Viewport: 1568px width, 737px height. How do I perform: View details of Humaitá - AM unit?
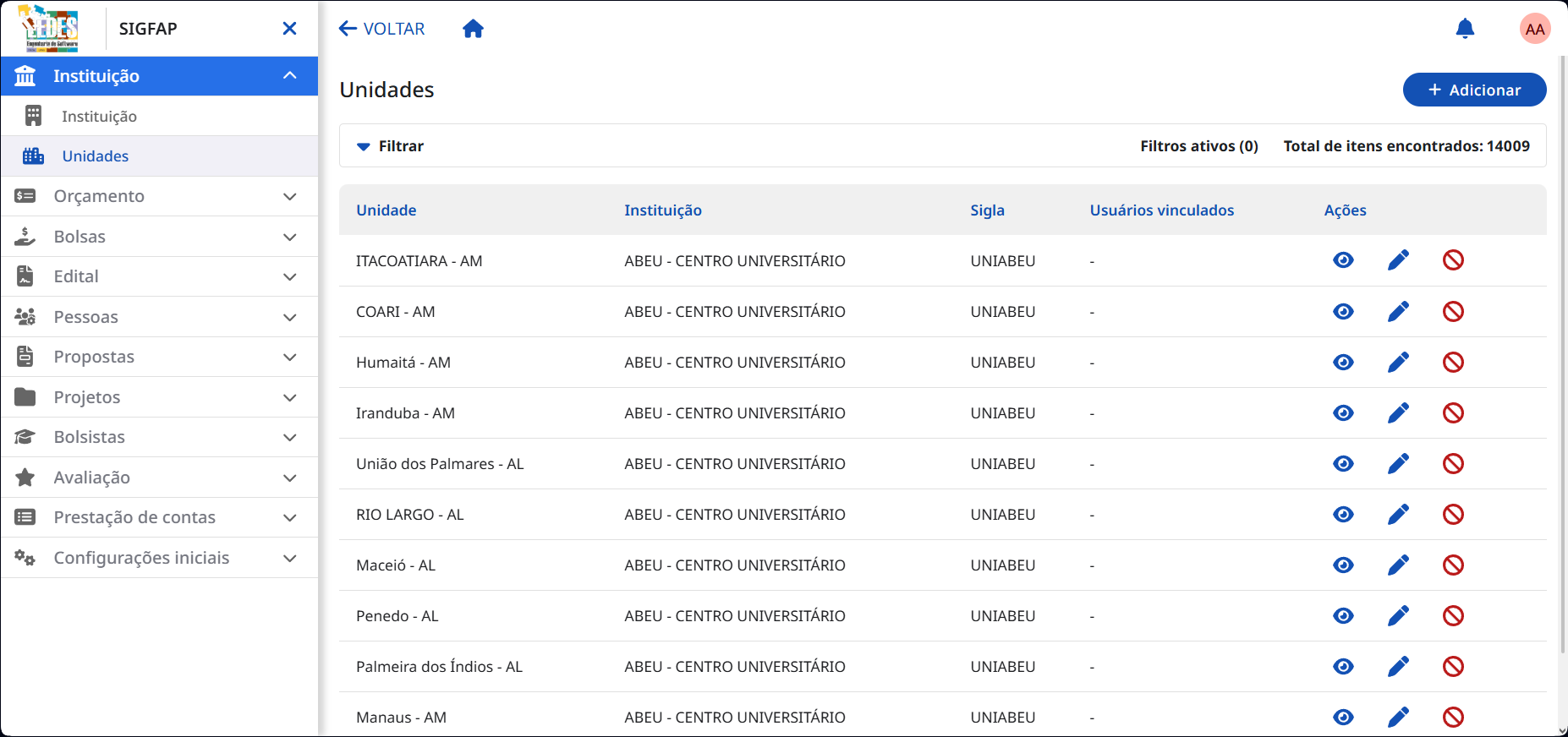pos(1343,362)
